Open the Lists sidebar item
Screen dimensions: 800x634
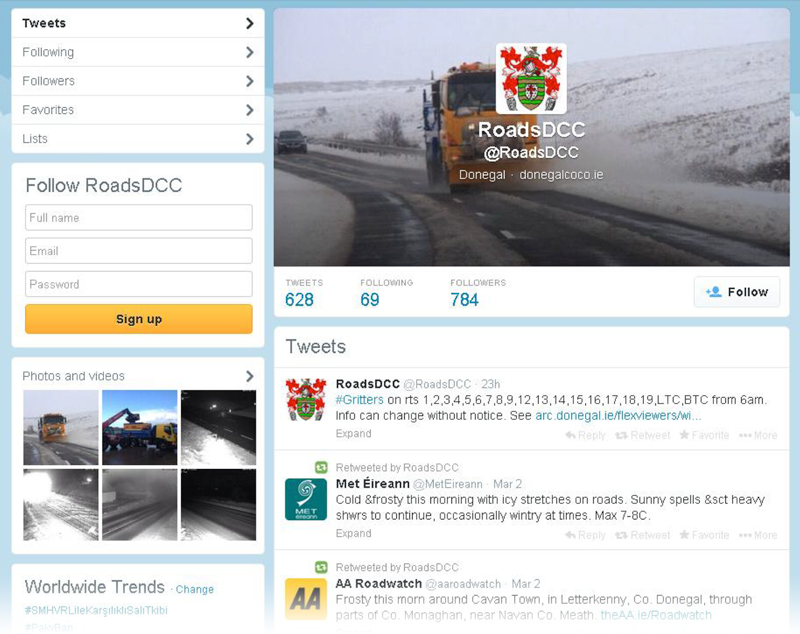point(138,139)
